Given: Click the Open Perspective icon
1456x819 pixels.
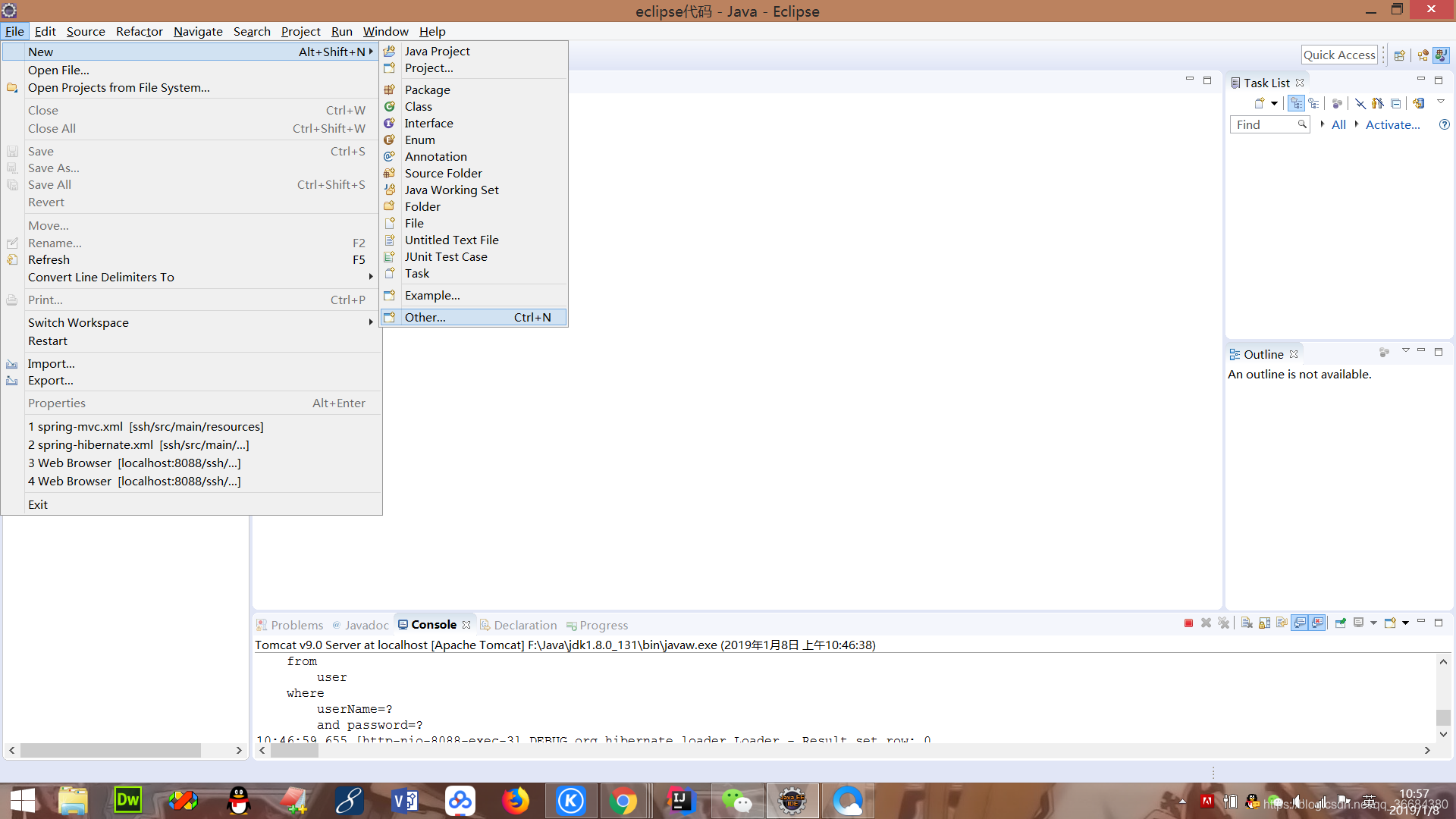Looking at the screenshot, I should click(x=1400, y=55).
